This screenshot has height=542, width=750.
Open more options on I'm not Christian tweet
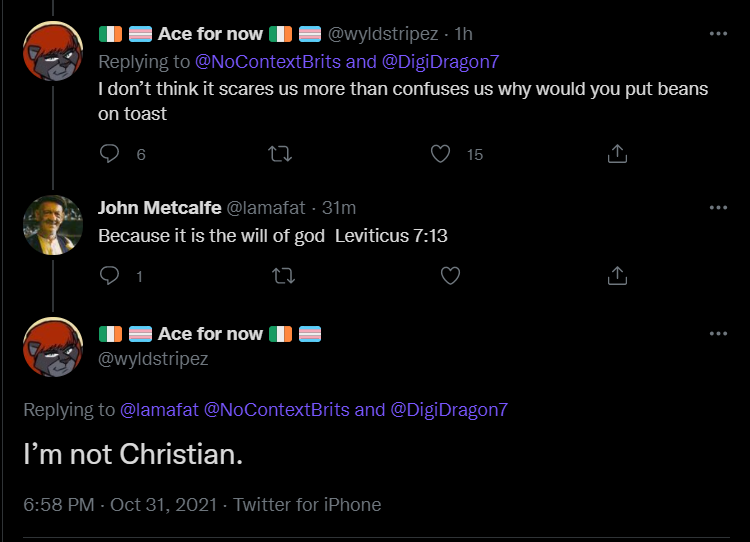click(x=718, y=333)
